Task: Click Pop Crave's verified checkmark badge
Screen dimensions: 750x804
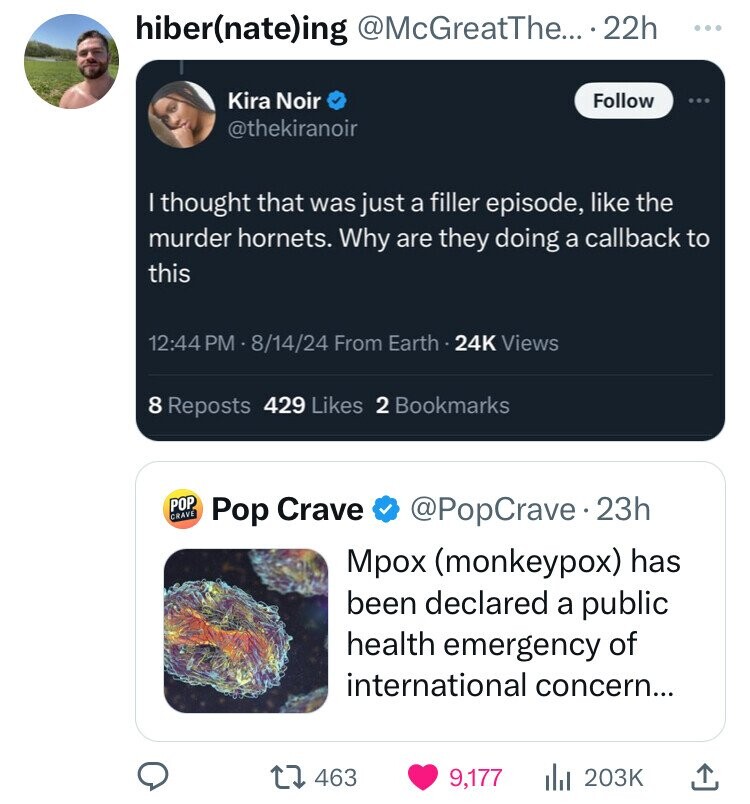Action: 385,509
